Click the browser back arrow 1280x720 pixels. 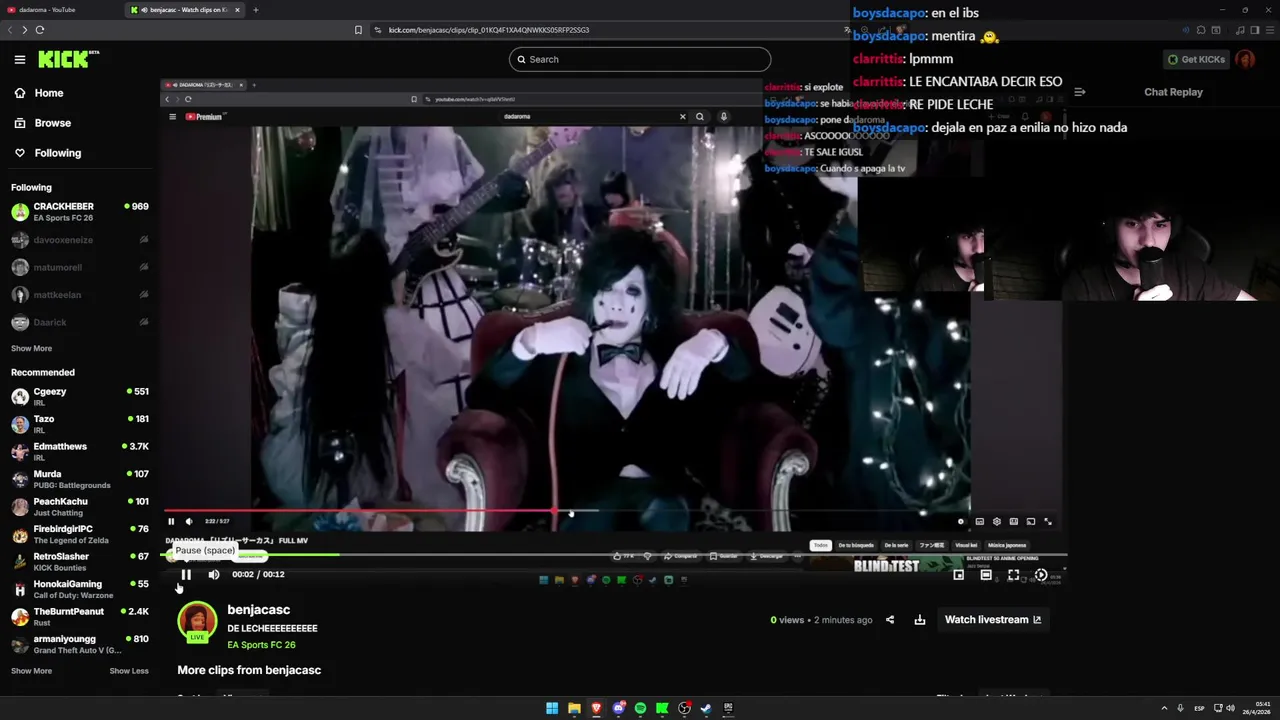tap(10, 30)
